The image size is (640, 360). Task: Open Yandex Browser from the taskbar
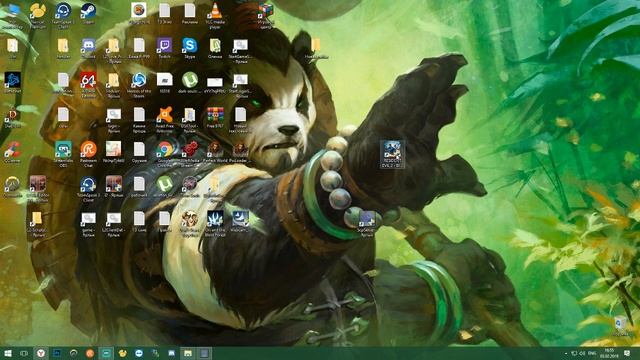(x=40, y=353)
